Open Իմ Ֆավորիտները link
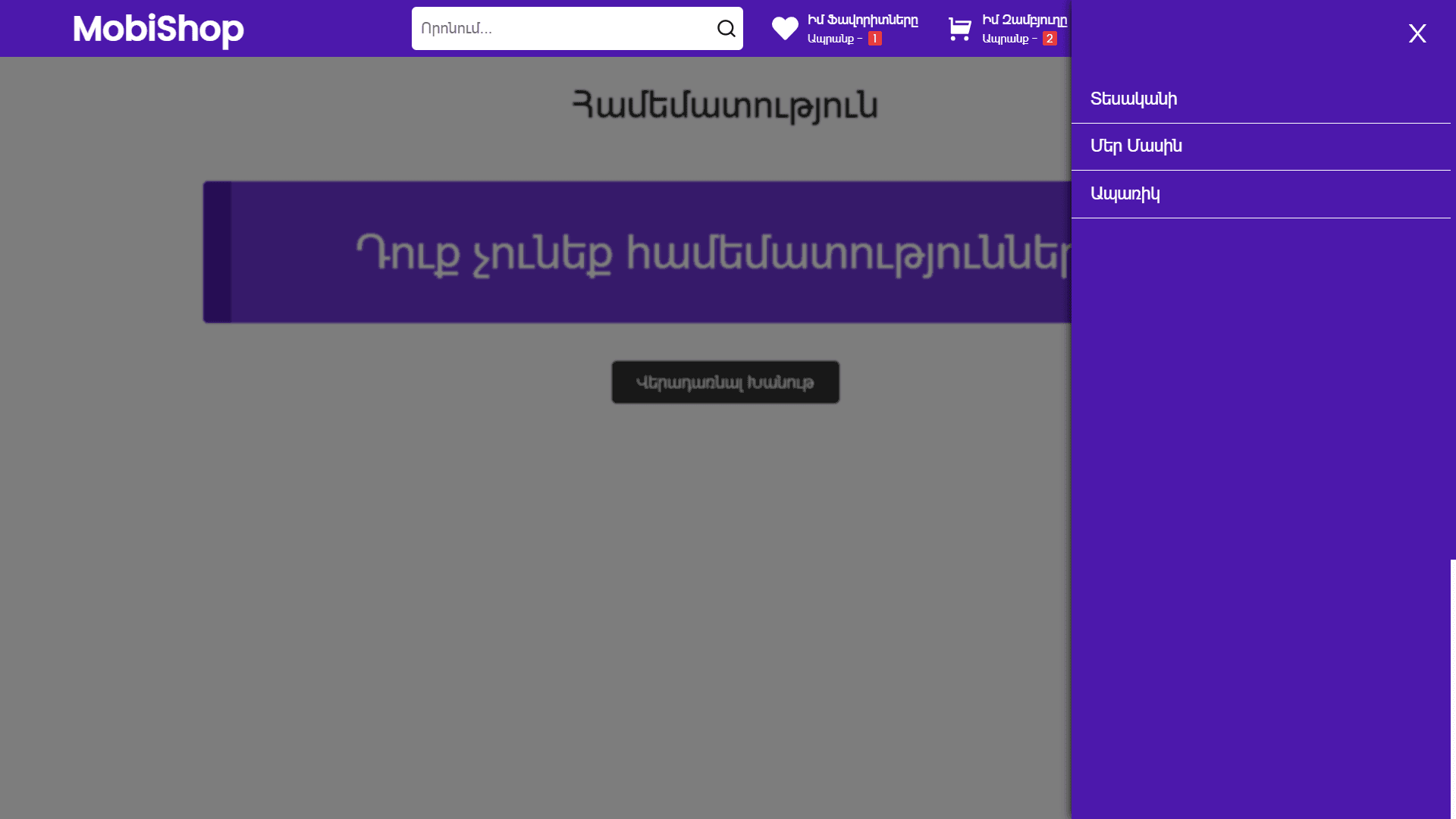 point(862,20)
